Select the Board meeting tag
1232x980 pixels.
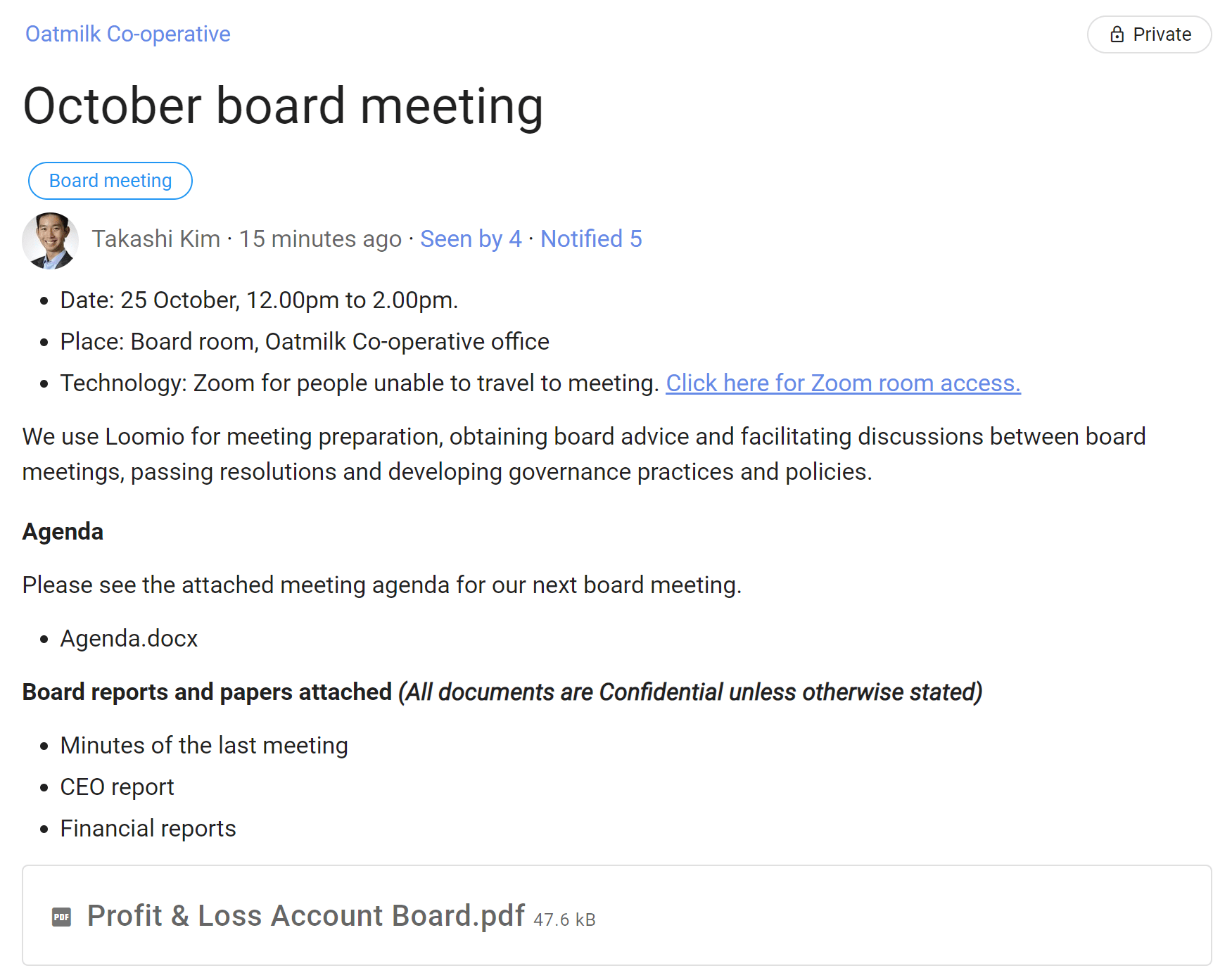click(x=110, y=181)
